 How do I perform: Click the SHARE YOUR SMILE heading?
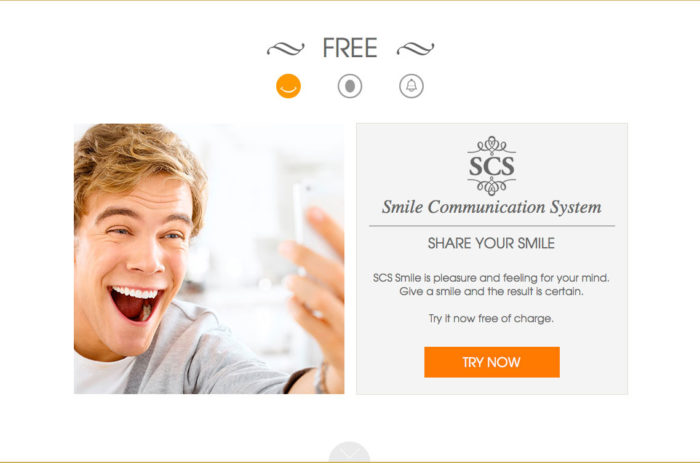click(492, 243)
